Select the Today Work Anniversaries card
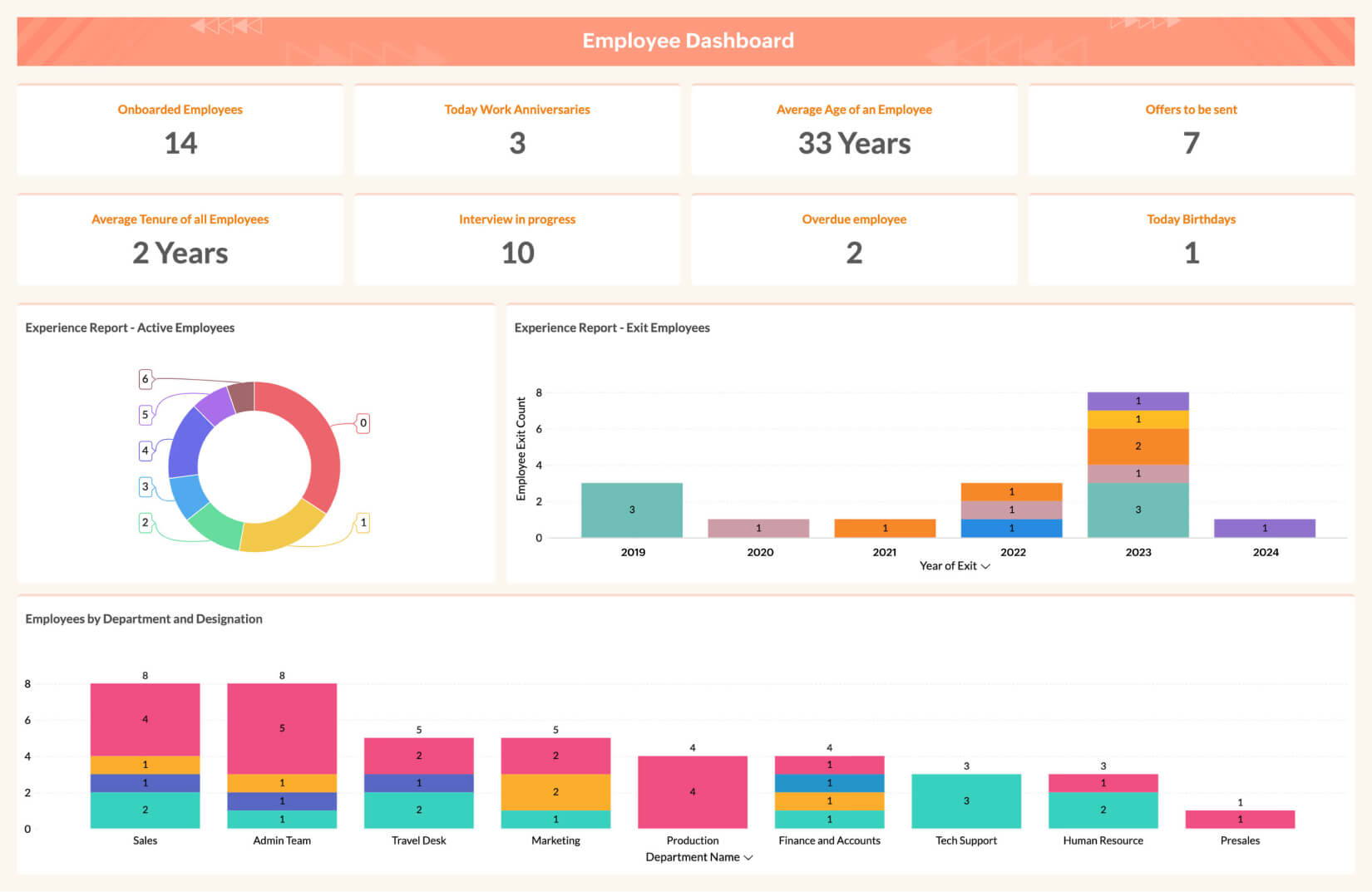 517,131
